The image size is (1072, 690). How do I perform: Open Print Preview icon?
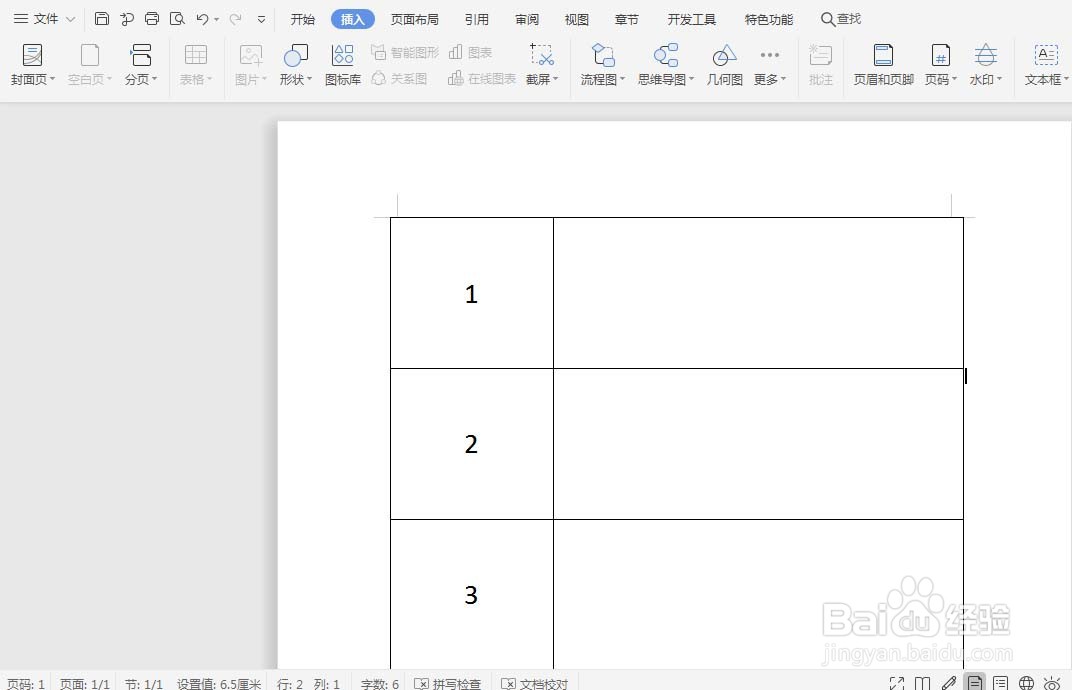(x=177, y=19)
